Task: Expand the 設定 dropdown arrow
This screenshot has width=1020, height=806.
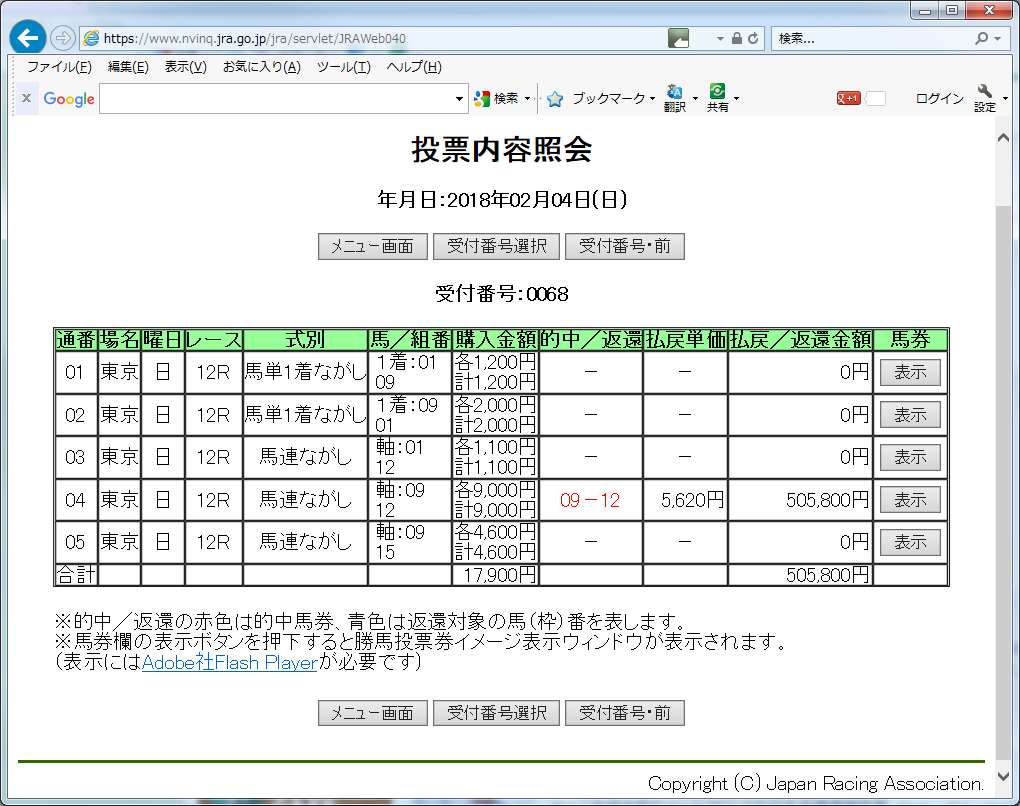Action: click(x=1005, y=99)
